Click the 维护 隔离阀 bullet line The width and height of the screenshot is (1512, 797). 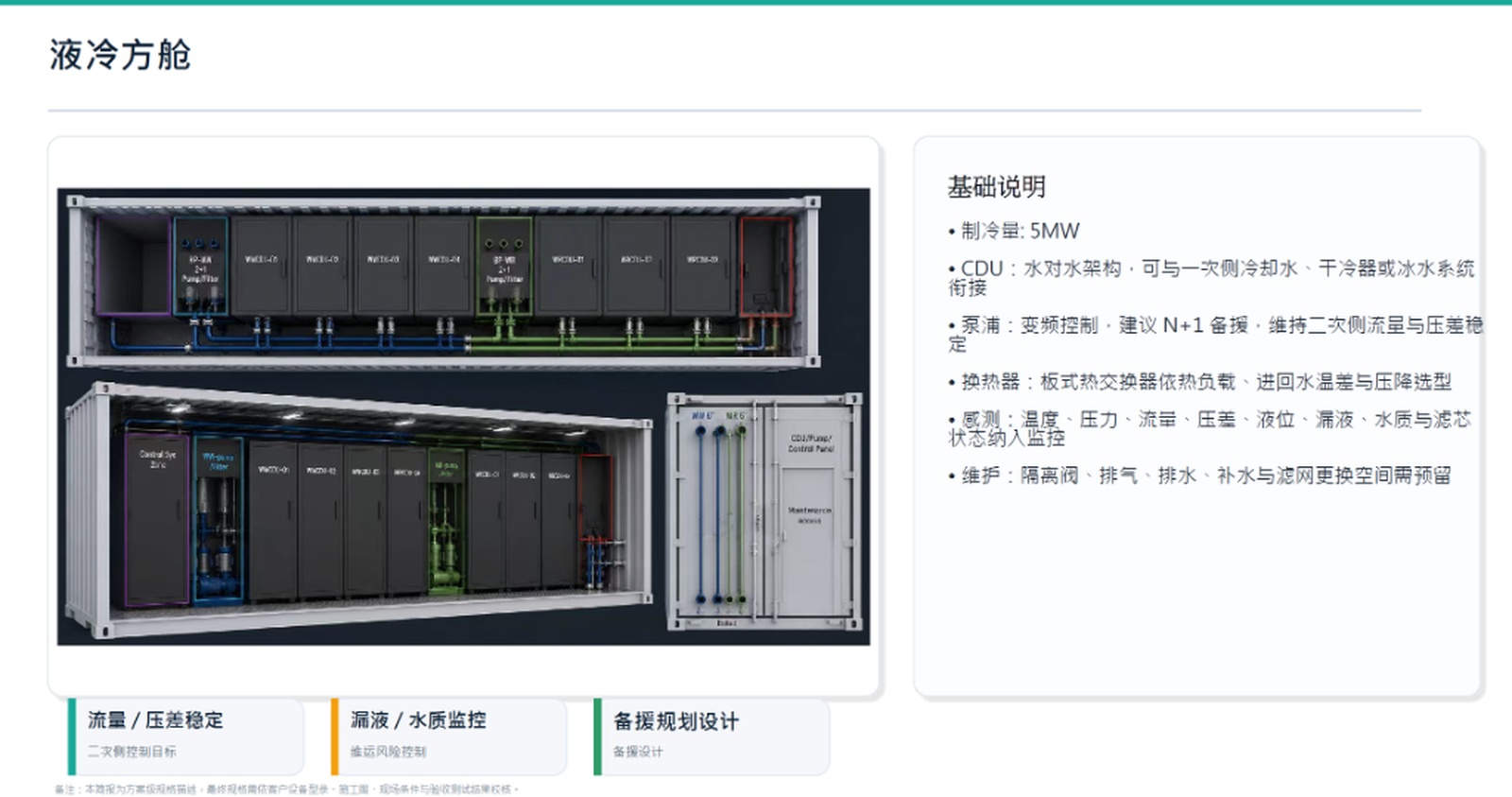(1200, 476)
